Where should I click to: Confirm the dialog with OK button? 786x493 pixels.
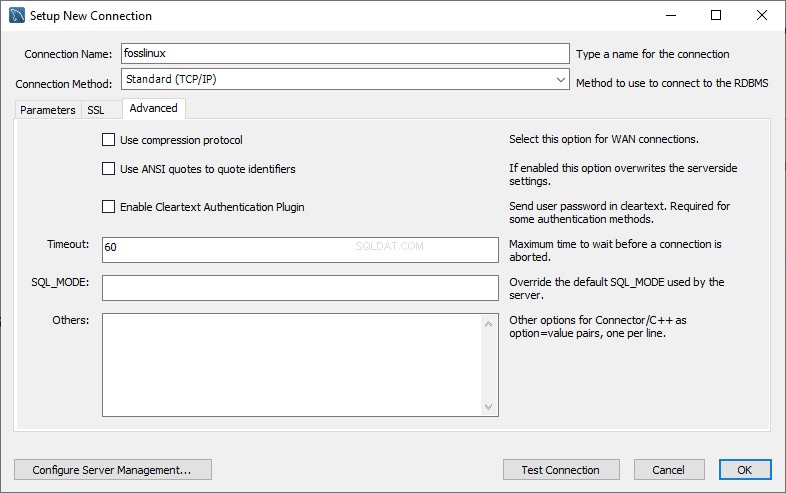point(745,470)
